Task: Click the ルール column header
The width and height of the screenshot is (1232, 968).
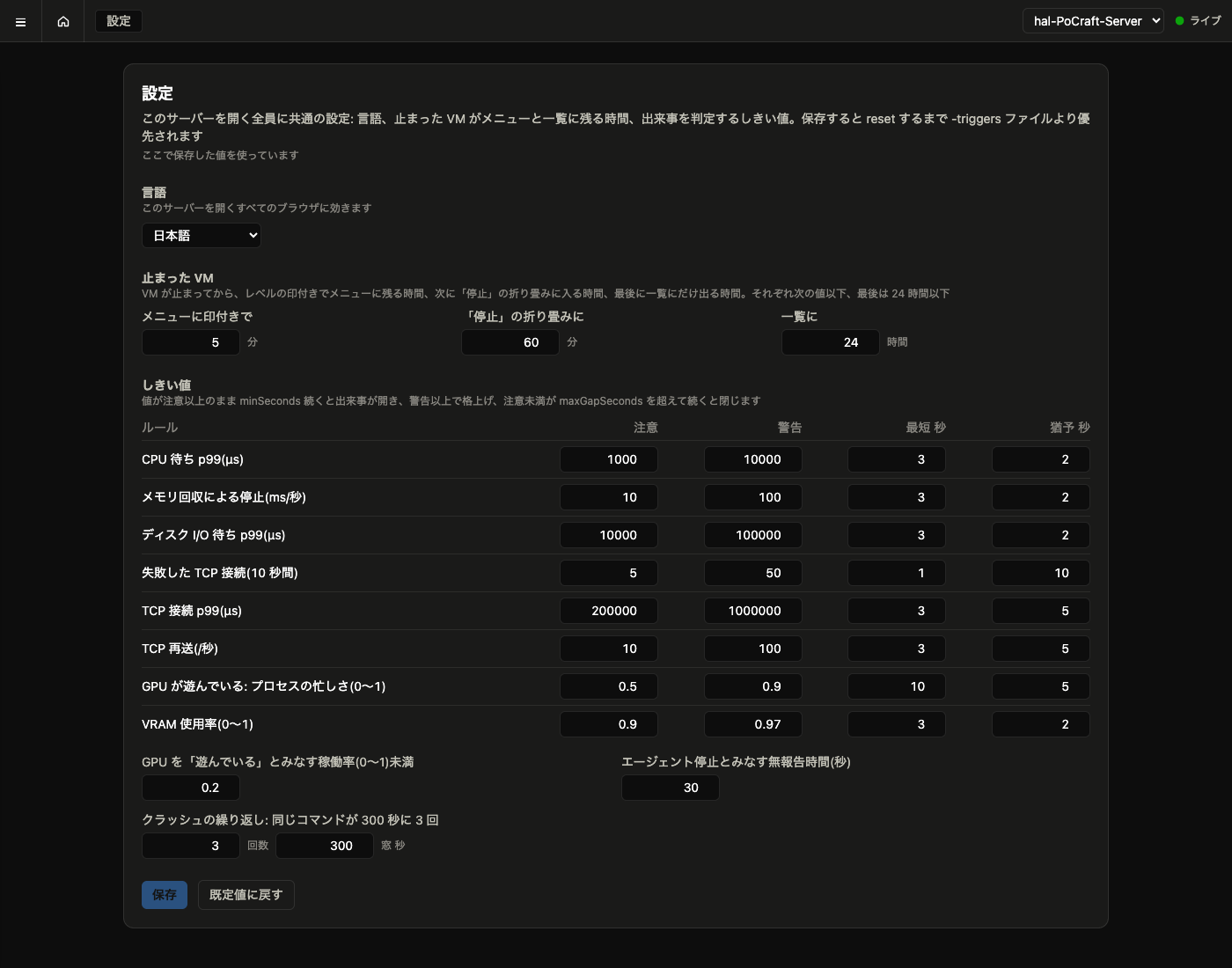Action: click(159, 428)
